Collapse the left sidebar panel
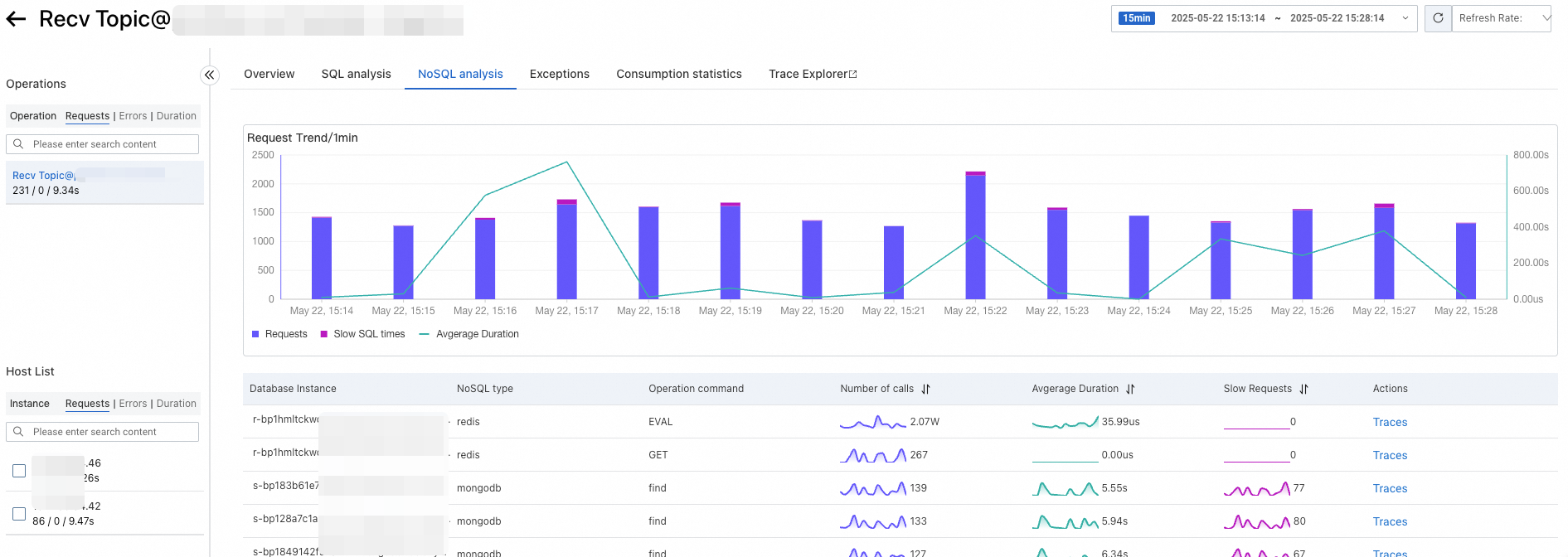1568x557 pixels. click(x=210, y=75)
